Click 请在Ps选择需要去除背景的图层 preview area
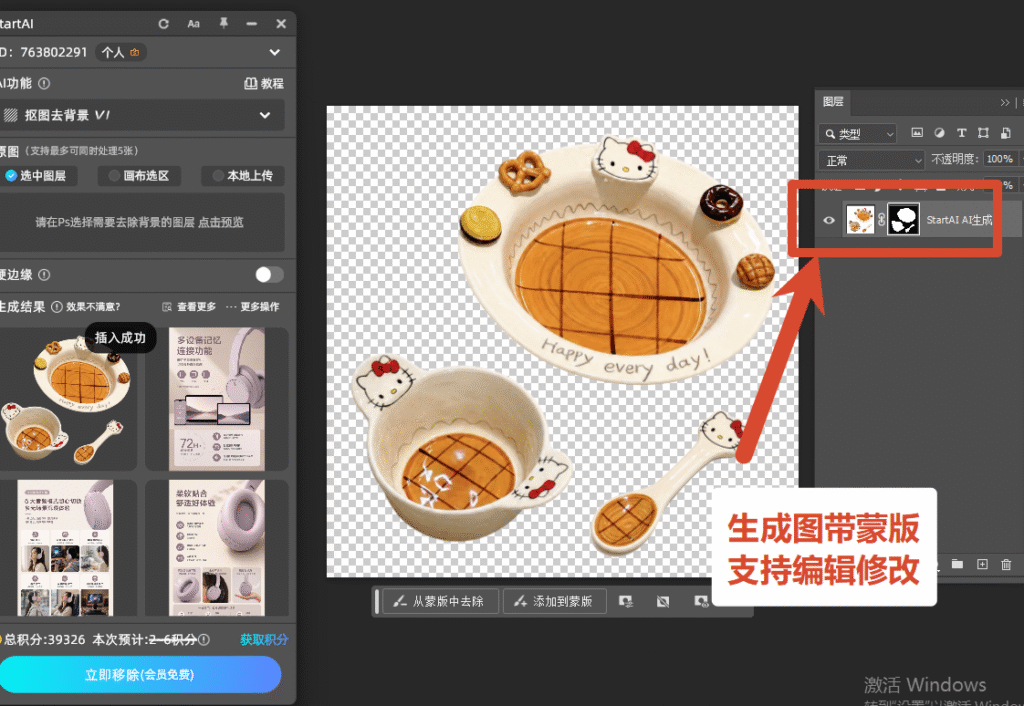This screenshot has height=706, width=1024. point(141,222)
